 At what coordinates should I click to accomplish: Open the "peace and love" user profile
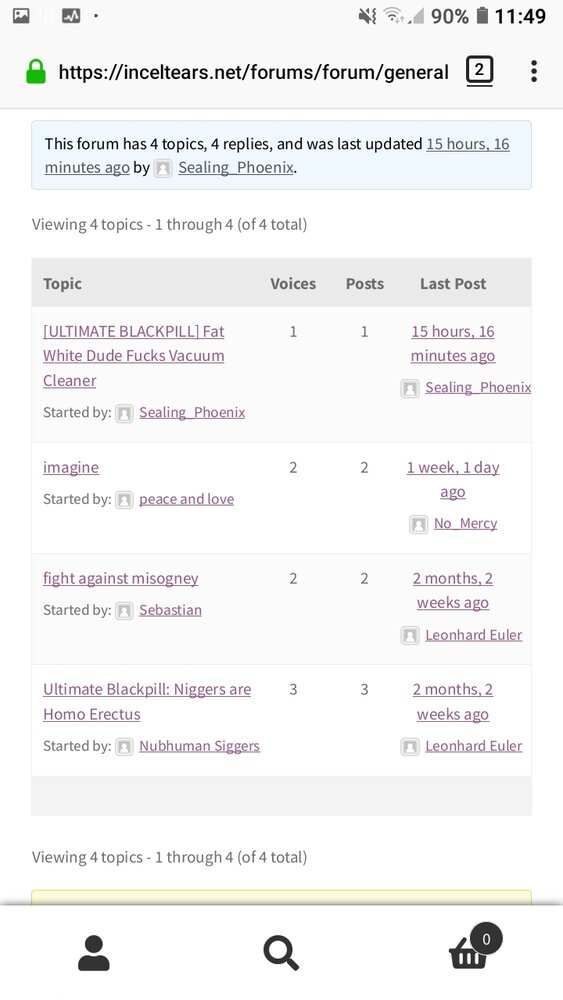pyautogui.click(x=186, y=499)
